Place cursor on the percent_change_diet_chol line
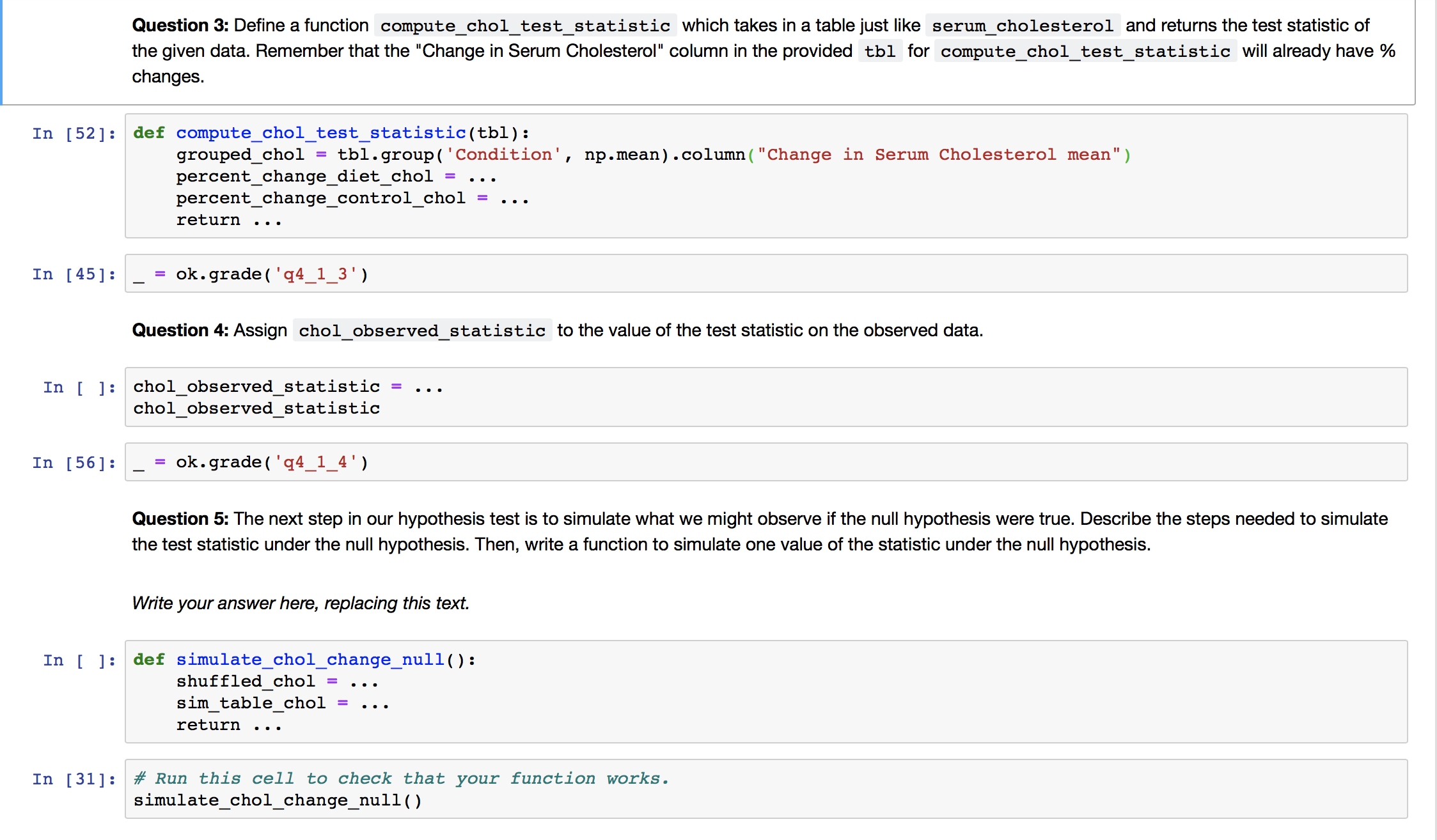 (336, 176)
